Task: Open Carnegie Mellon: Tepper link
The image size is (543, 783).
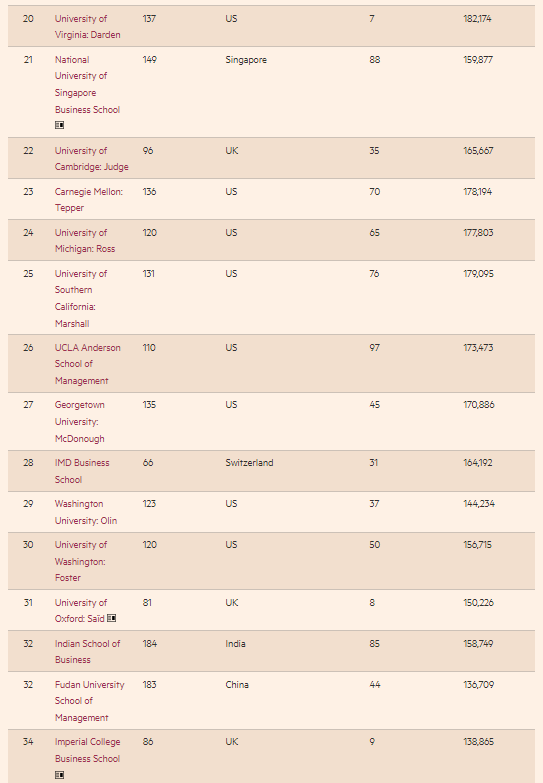Action: click(x=88, y=199)
